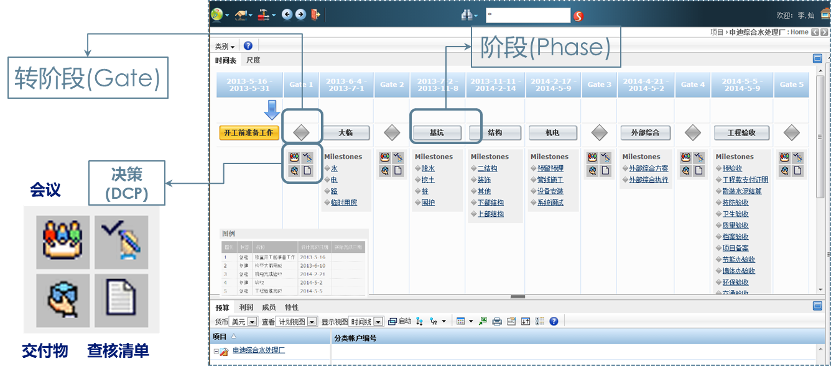This screenshot has height=370, width=832.
Task: Open Gate 2 checklist document icon
Action: pyautogui.click(x=397, y=171)
